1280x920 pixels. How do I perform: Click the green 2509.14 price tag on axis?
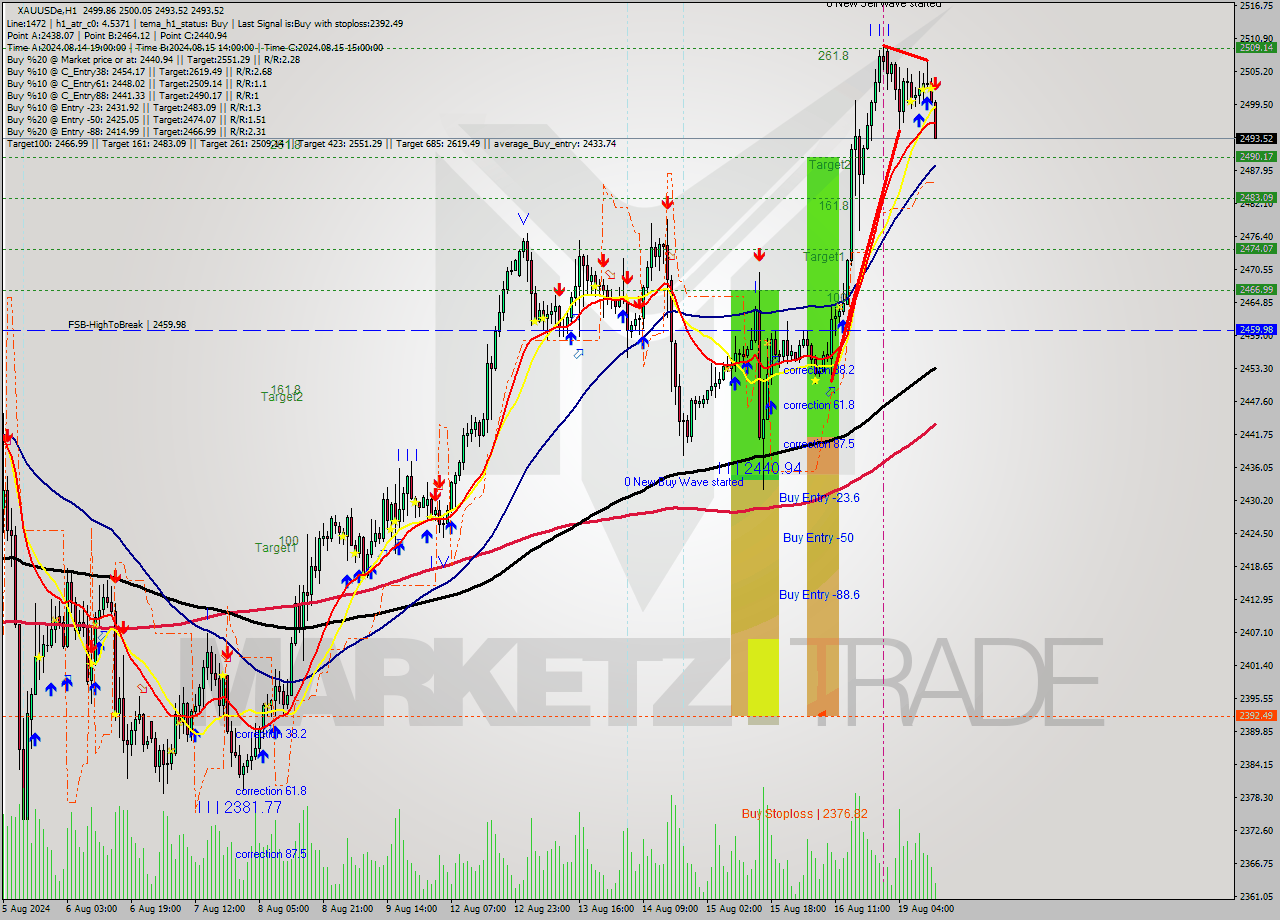click(1256, 47)
